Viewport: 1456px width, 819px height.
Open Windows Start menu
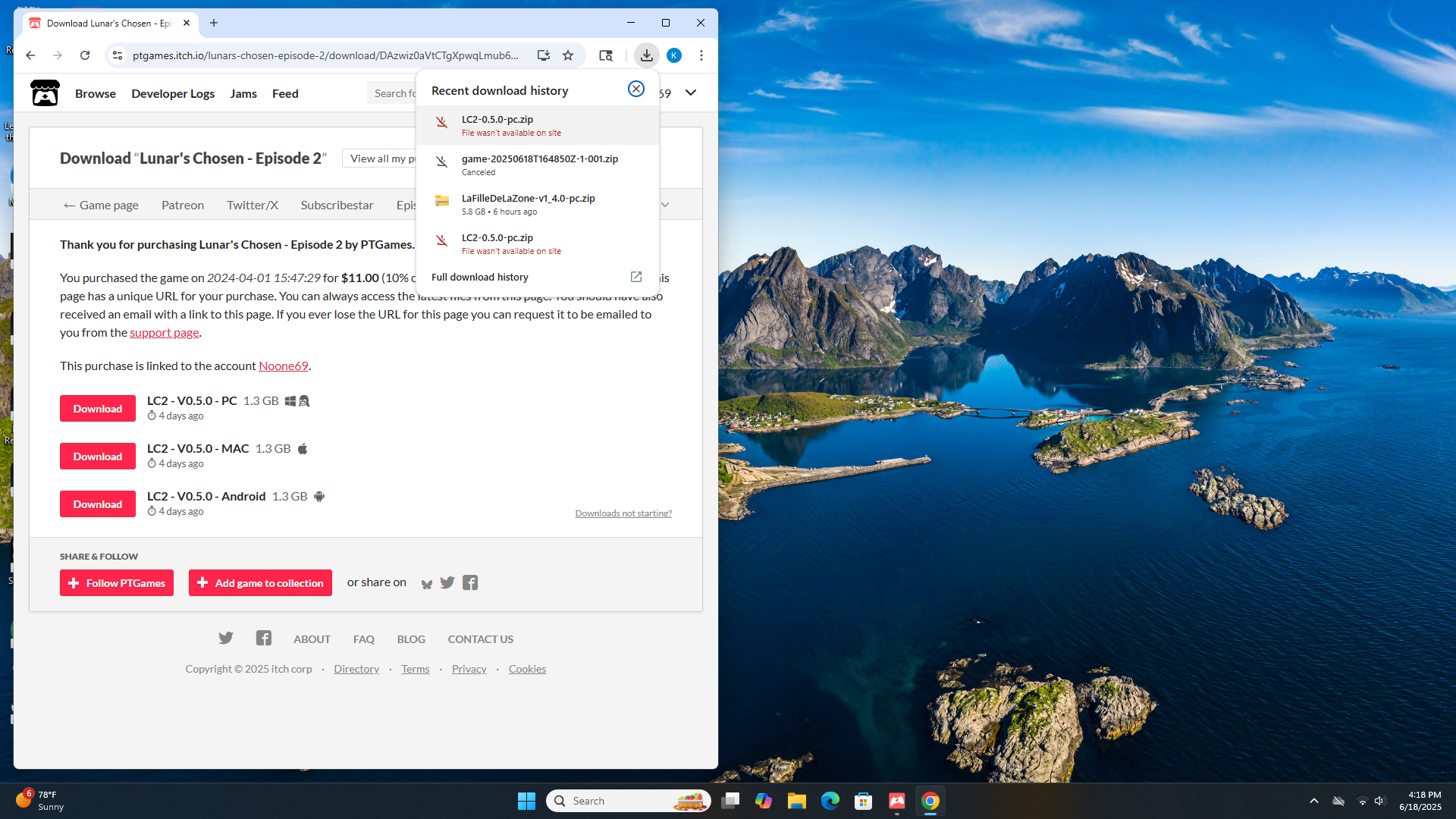tap(526, 801)
